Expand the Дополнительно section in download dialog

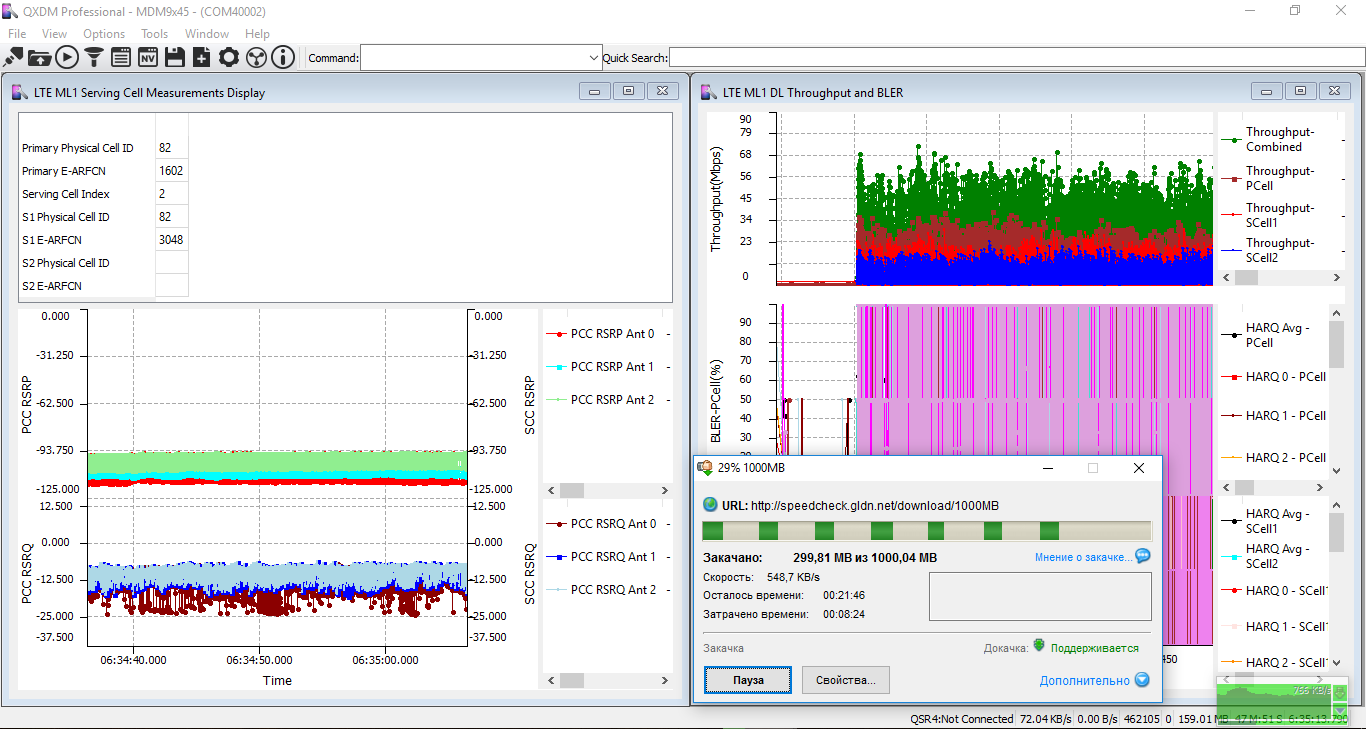tap(1094, 680)
